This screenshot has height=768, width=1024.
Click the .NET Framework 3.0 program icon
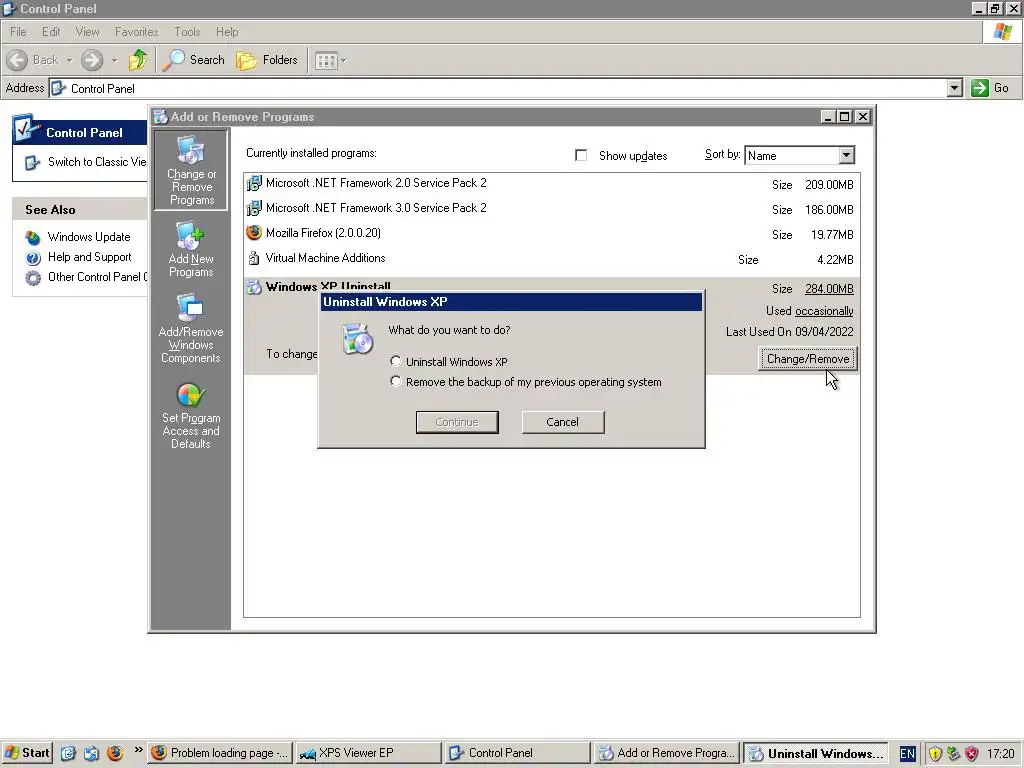point(254,208)
